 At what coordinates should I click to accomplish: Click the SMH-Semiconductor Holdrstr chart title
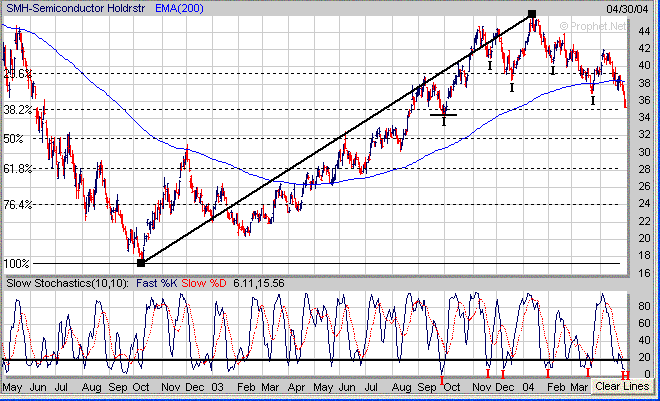pyautogui.click(x=75, y=8)
